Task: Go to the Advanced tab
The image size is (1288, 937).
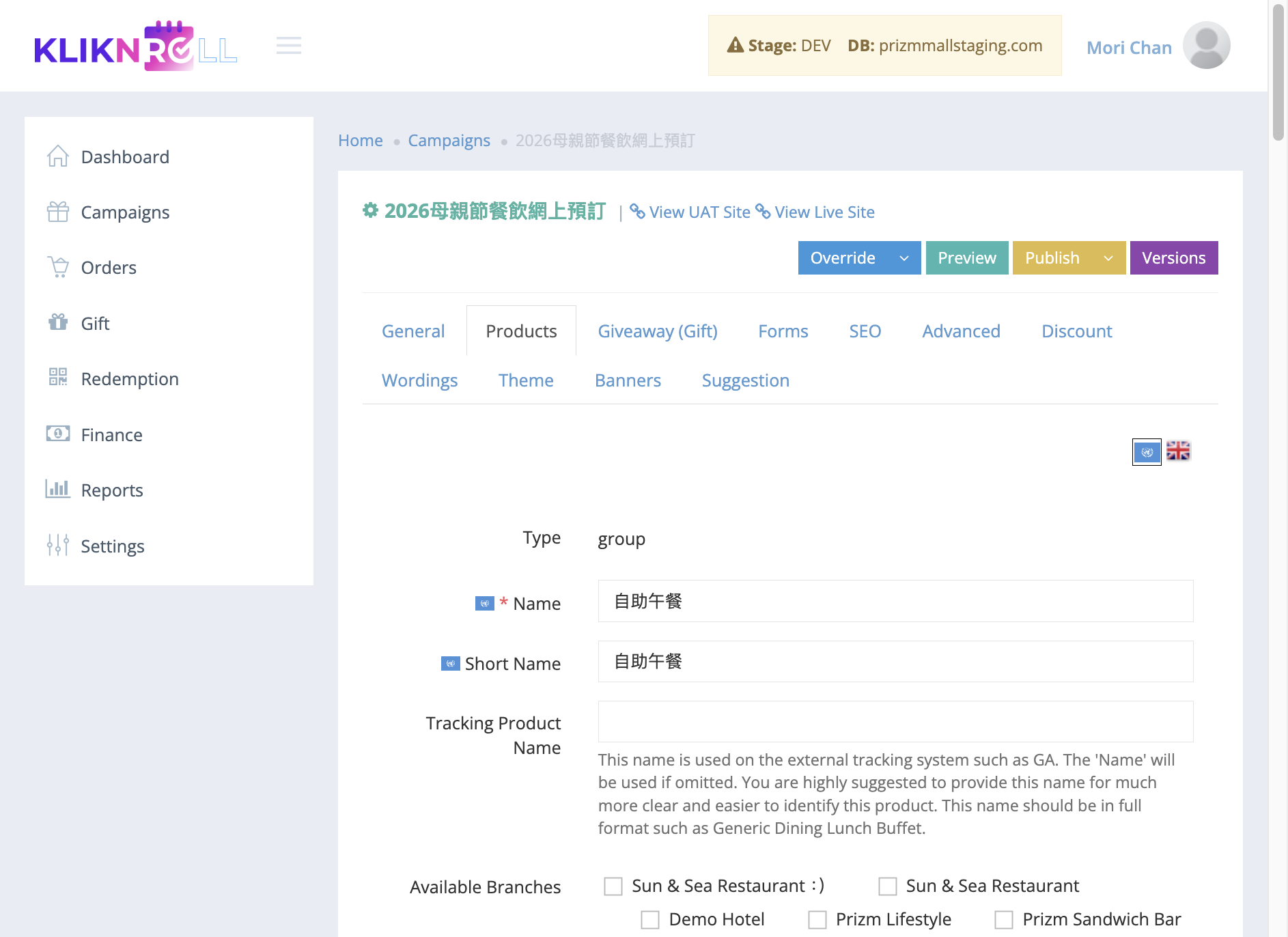Action: click(x=962, y=331)
